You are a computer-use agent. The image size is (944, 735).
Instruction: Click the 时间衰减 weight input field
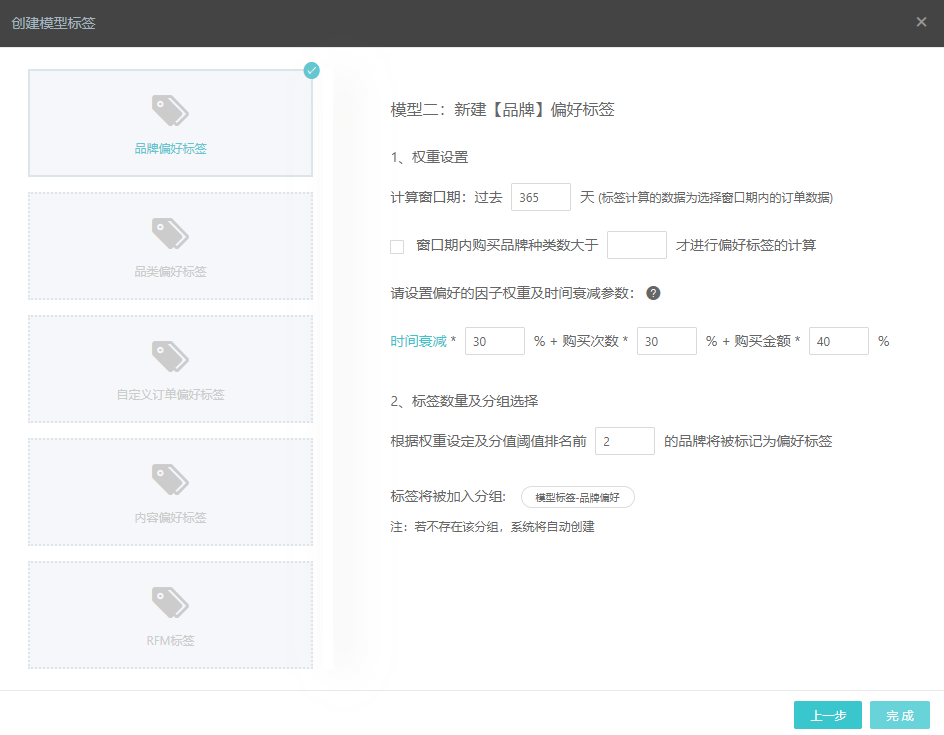[494, 341]
